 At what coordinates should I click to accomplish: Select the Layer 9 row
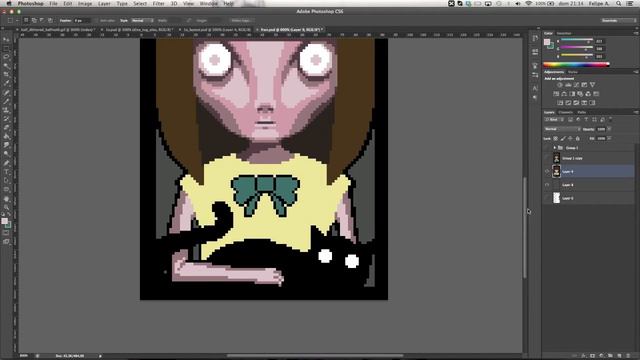[x=589, y=172]
